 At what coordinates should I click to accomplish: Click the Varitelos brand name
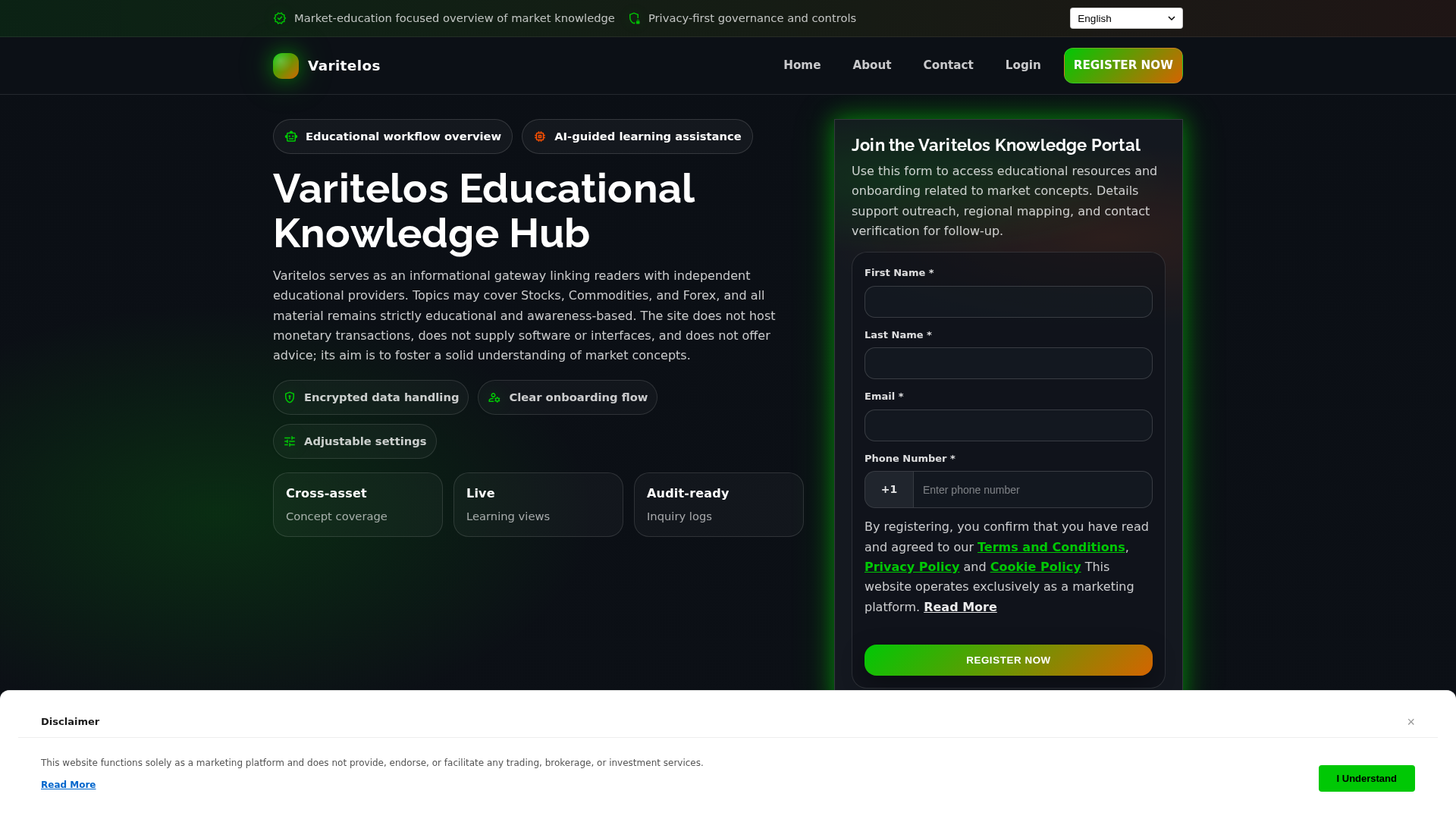tap(344, 66)
